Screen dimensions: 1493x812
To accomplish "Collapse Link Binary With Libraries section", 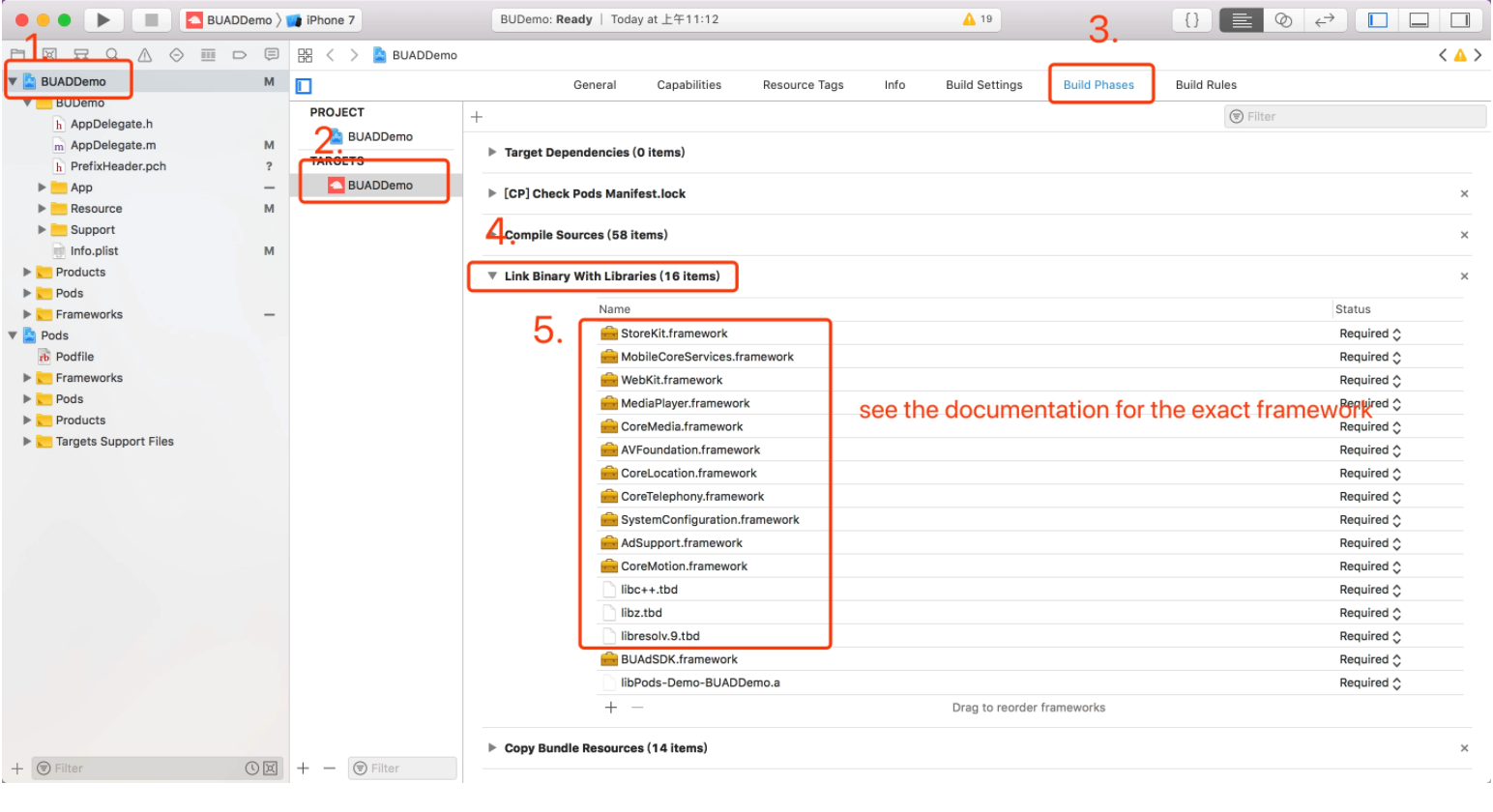I will point(492,276).
